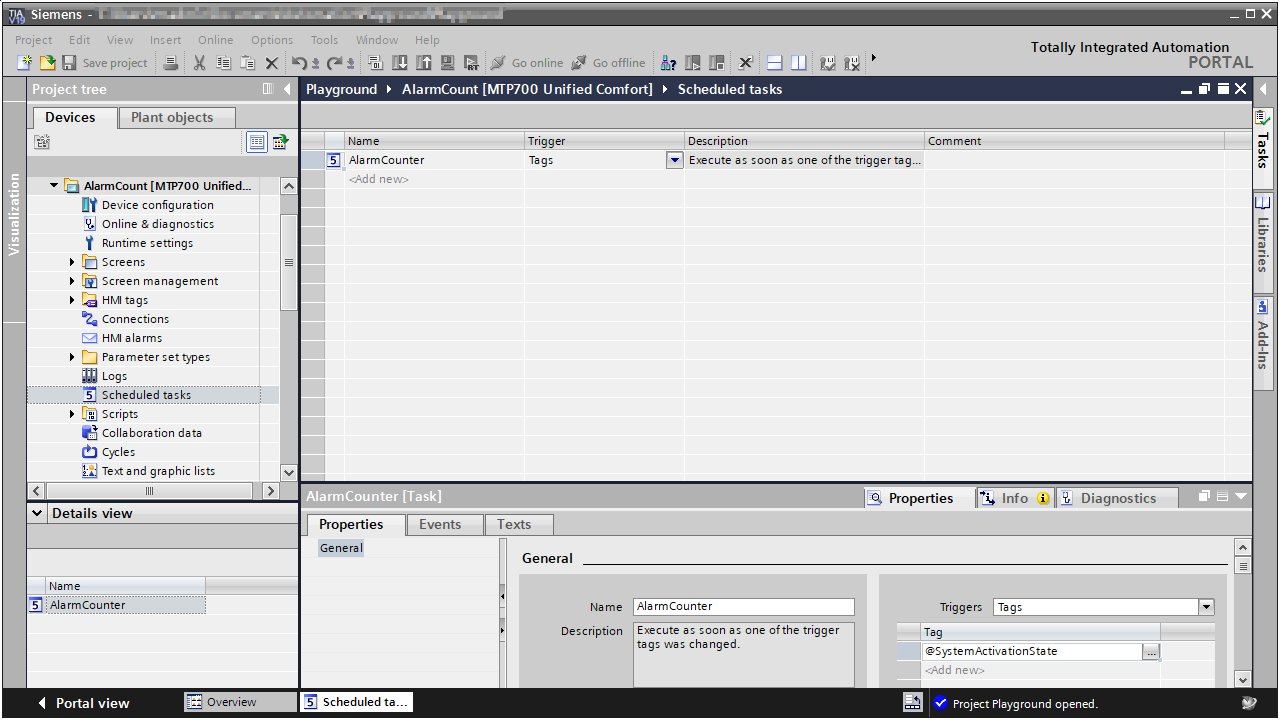1280x720 pixels.
Task: Expand the Screens folder in tree
Action: [72, 262]
